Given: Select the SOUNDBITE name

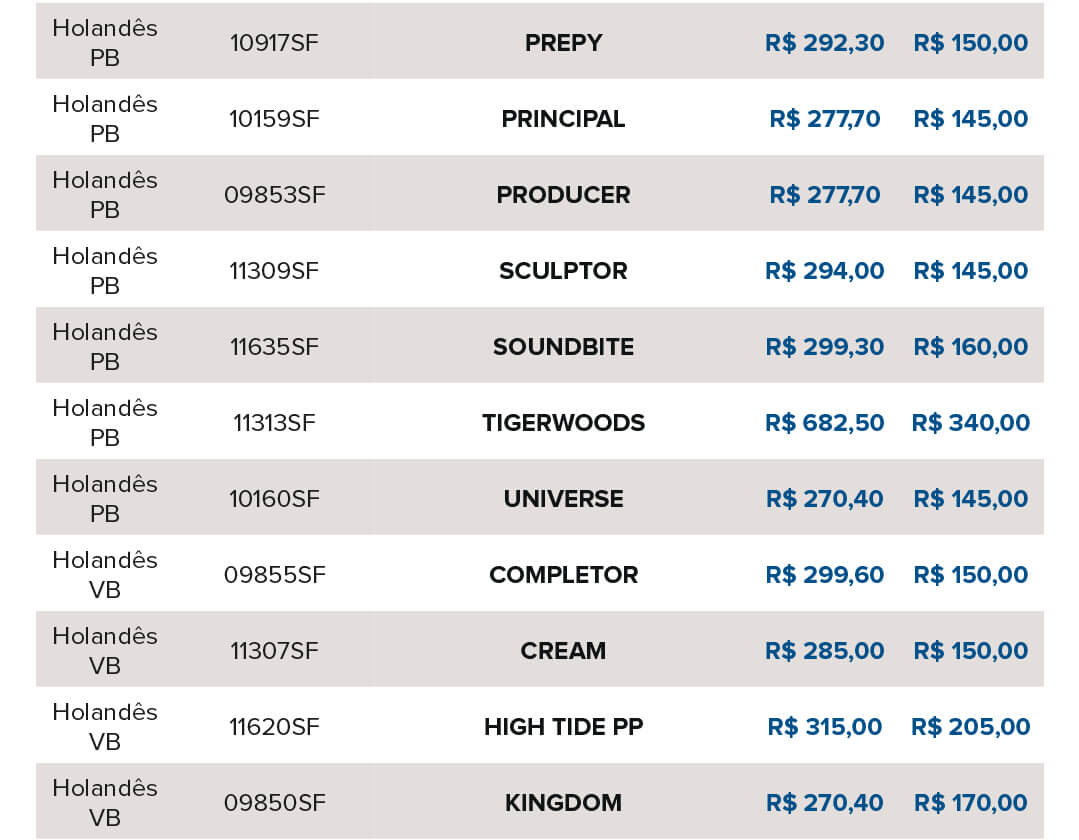Looking at the screenshot, I should point(563,347).
